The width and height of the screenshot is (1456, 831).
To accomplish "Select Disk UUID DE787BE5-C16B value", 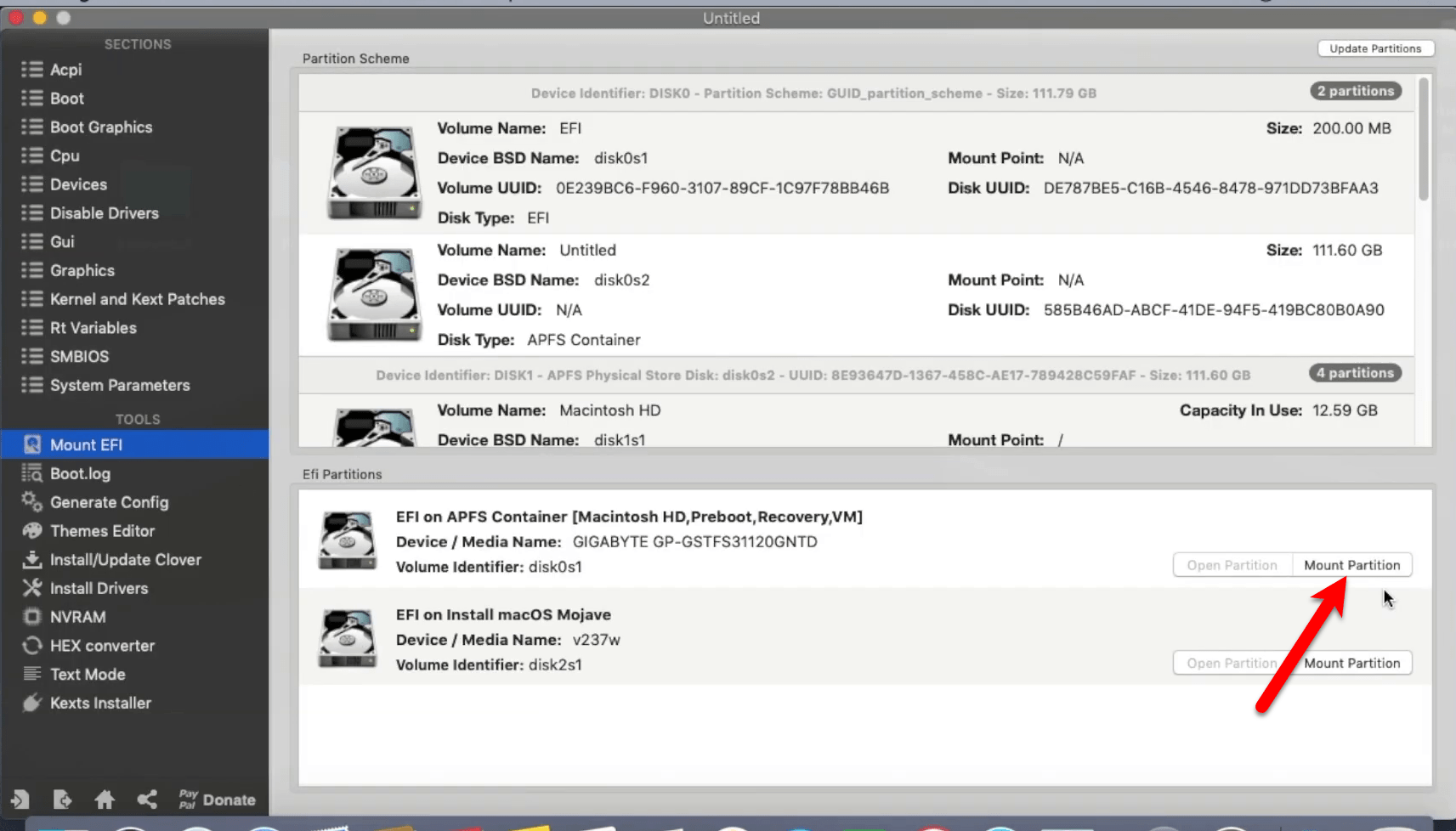I will pyautogui.click(x=1211, y=188).
